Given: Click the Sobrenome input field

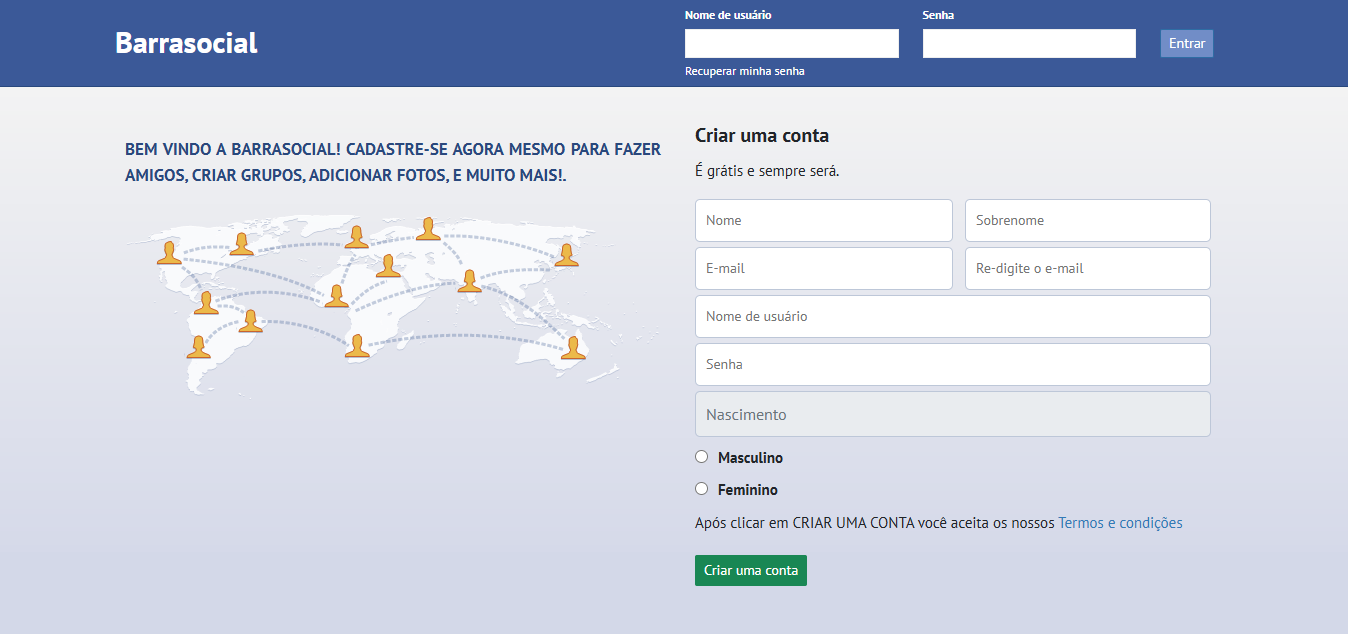Looking at the screenshot, I should tap(1087, 220).
